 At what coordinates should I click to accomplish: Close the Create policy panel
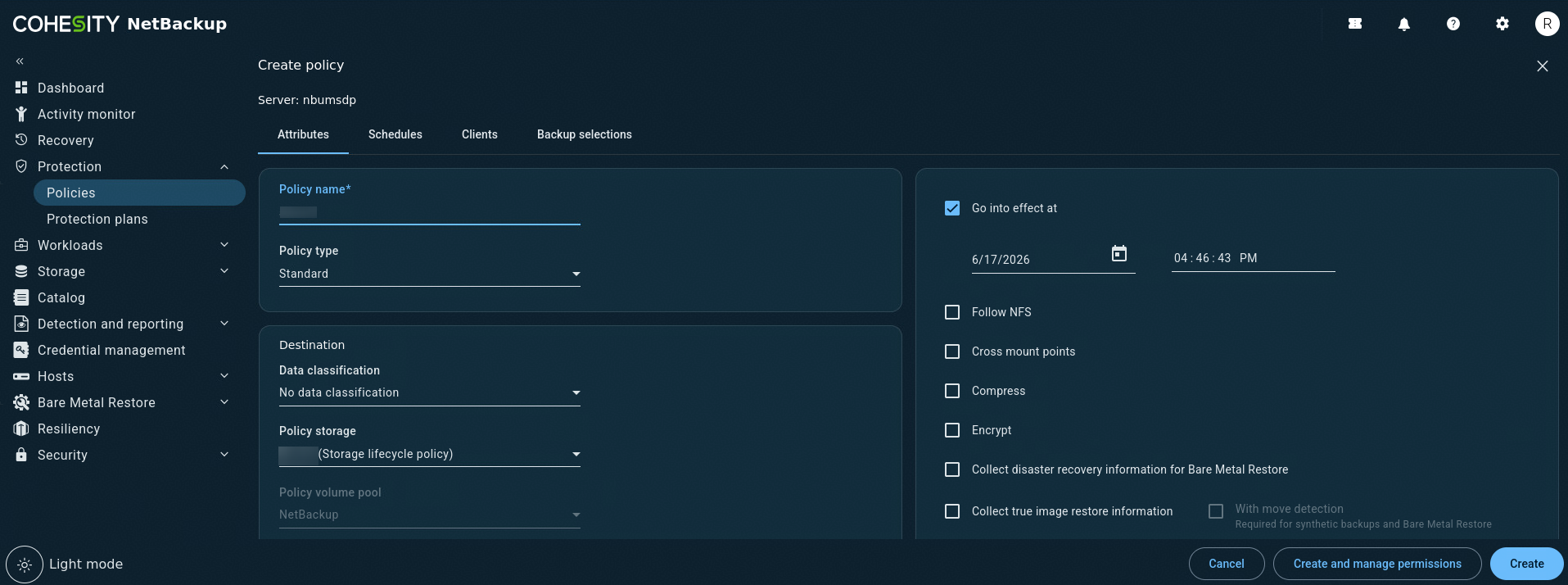(x=1543, y=66)
